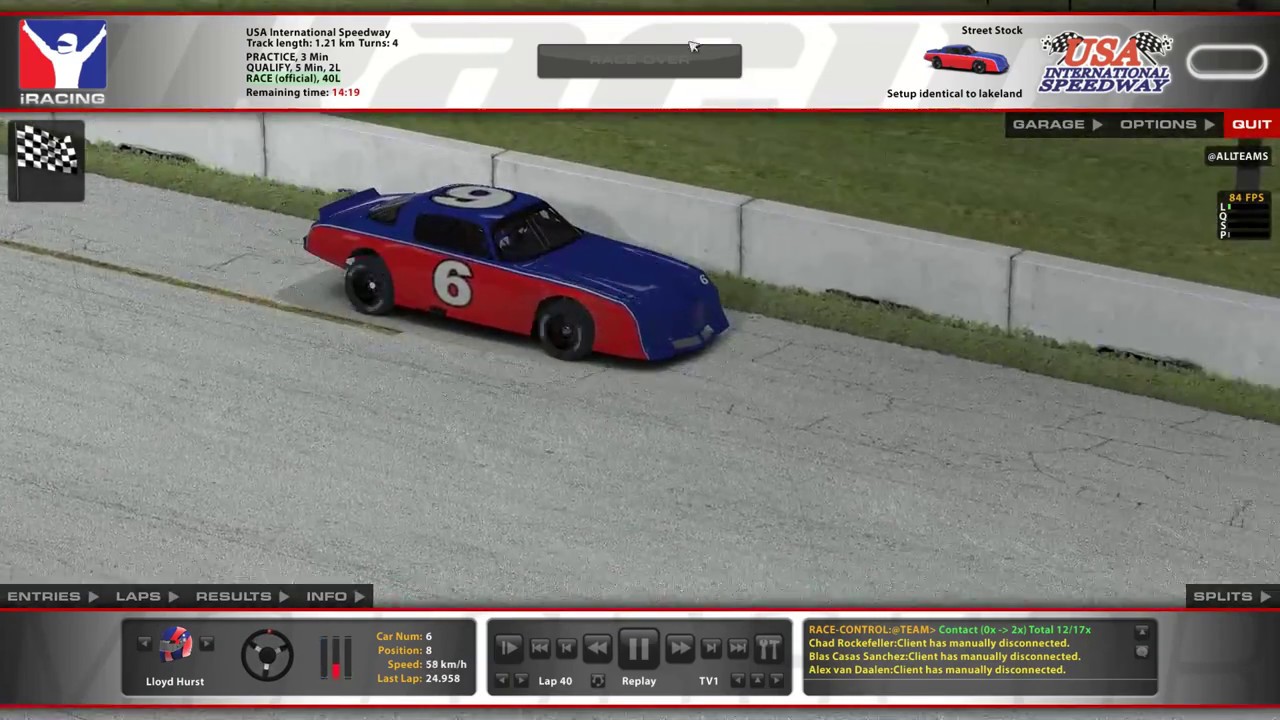Click the 'RACE (official), 40L' session line
The image size is (1280, 720).
pyautogui.click(x=293, y=79)
